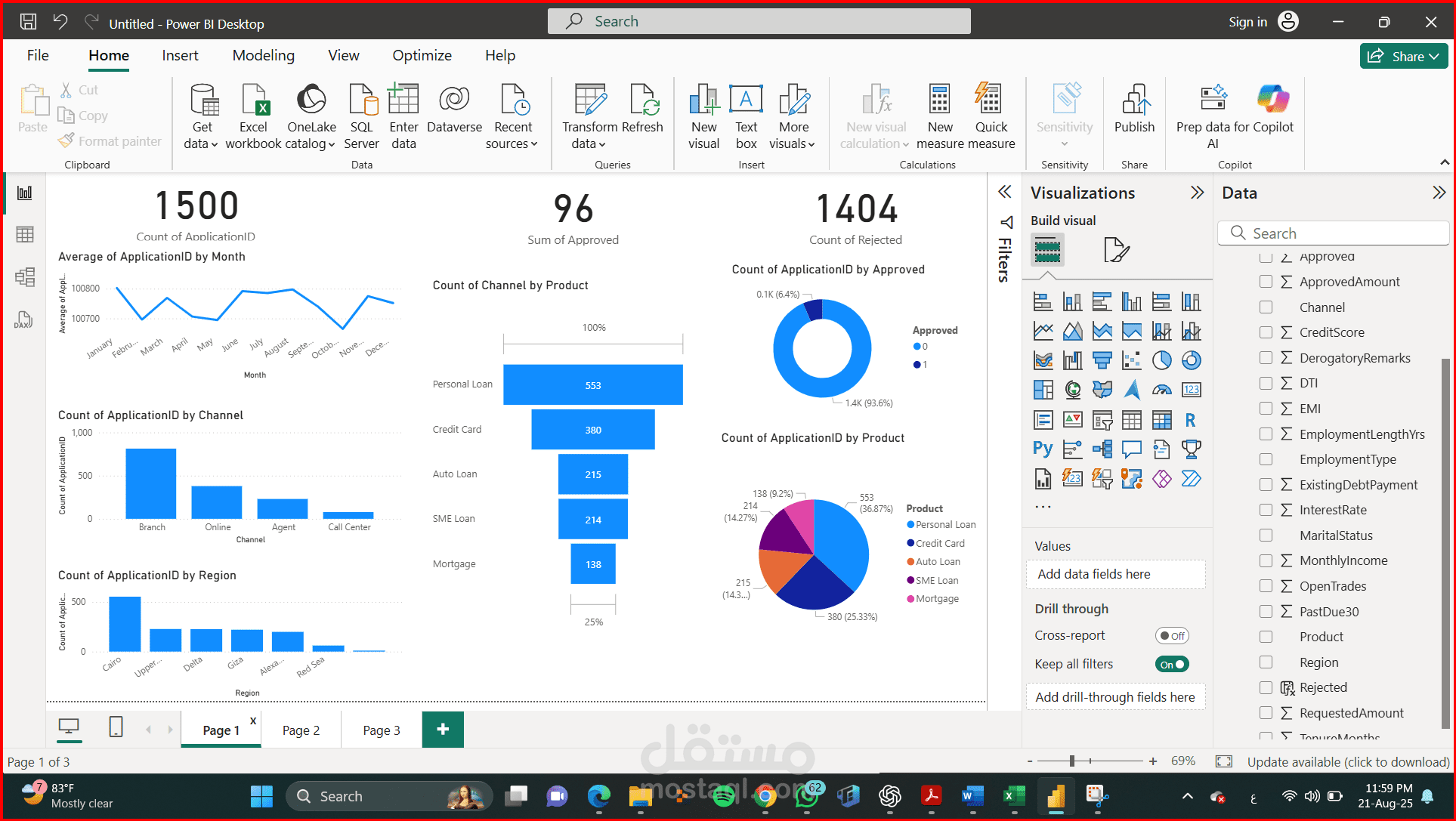Turn on the Cross-report toggle

(1172, 636)
